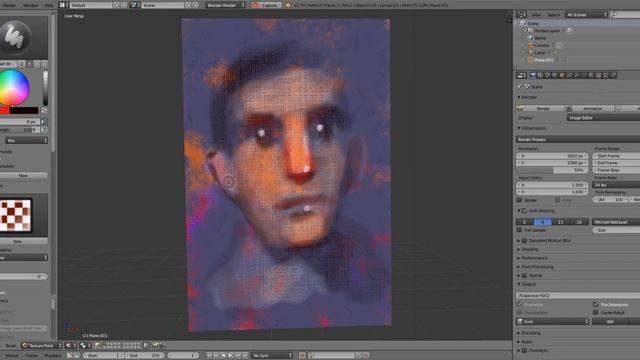Open the Playback menu in timeline
This screenshot has width=640, height=360.
53,356
